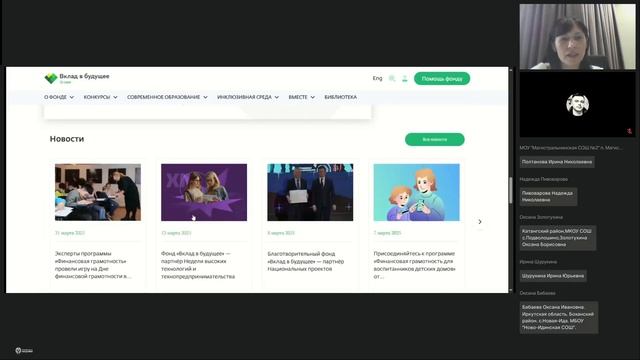Open the illustrated mother and child thumbnail

(416, 192)
